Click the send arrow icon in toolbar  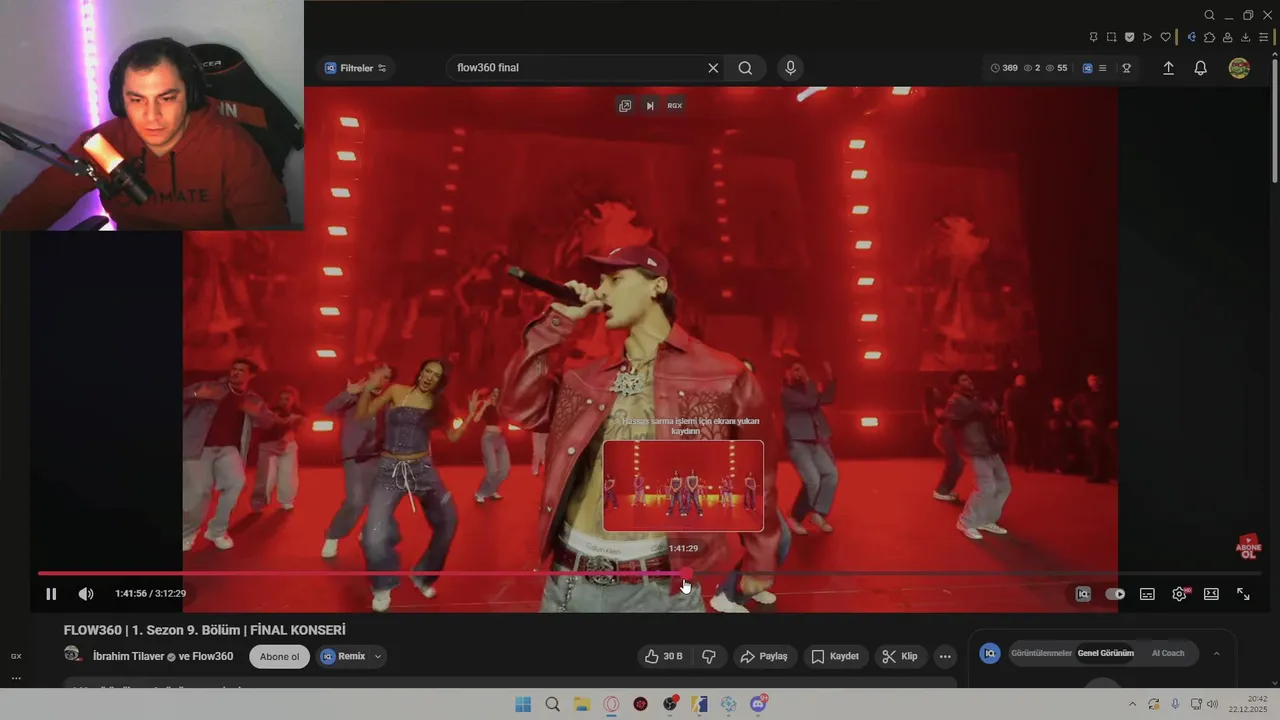(x=1147, y=37)
